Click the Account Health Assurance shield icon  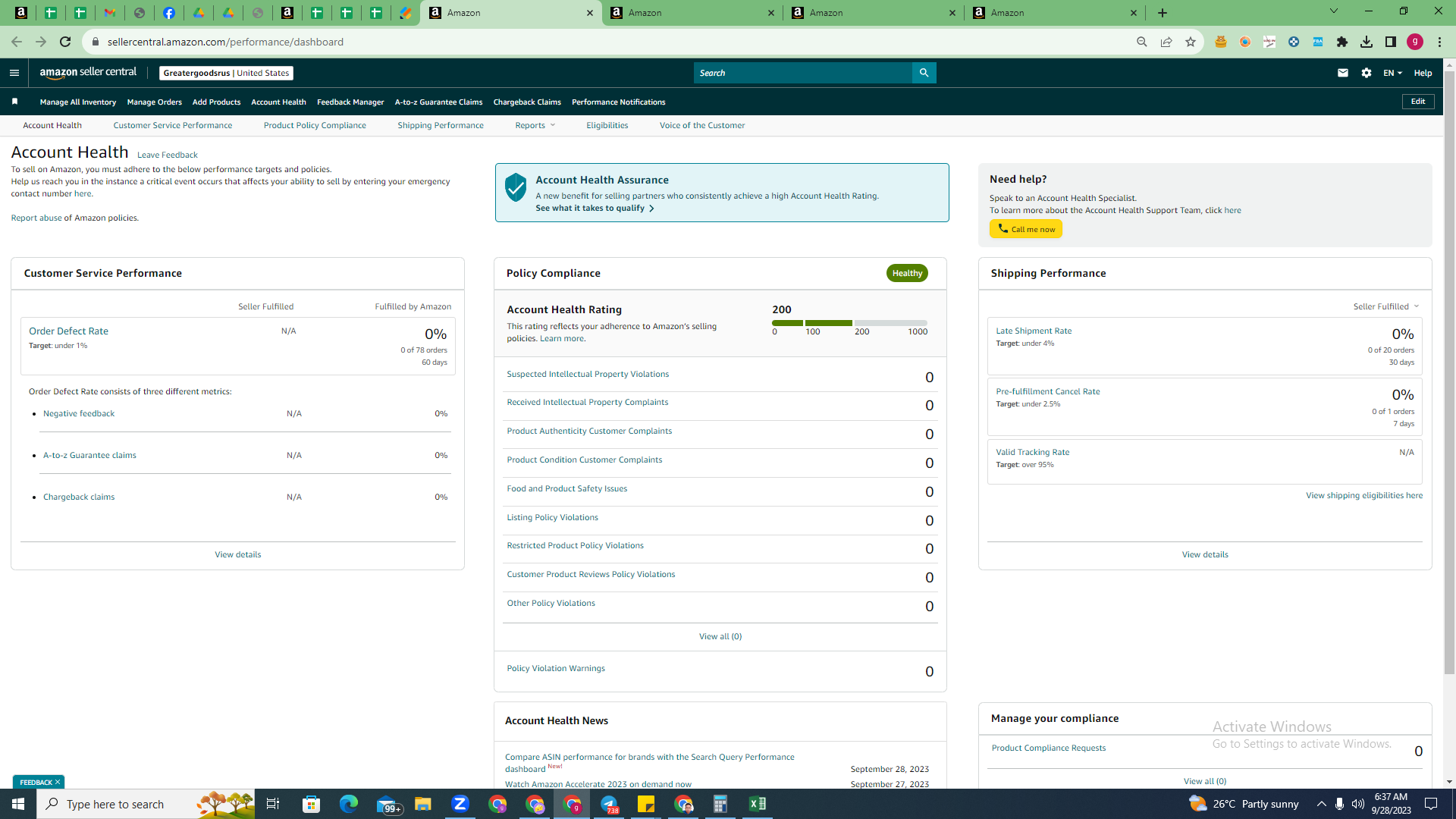[516, 187]
